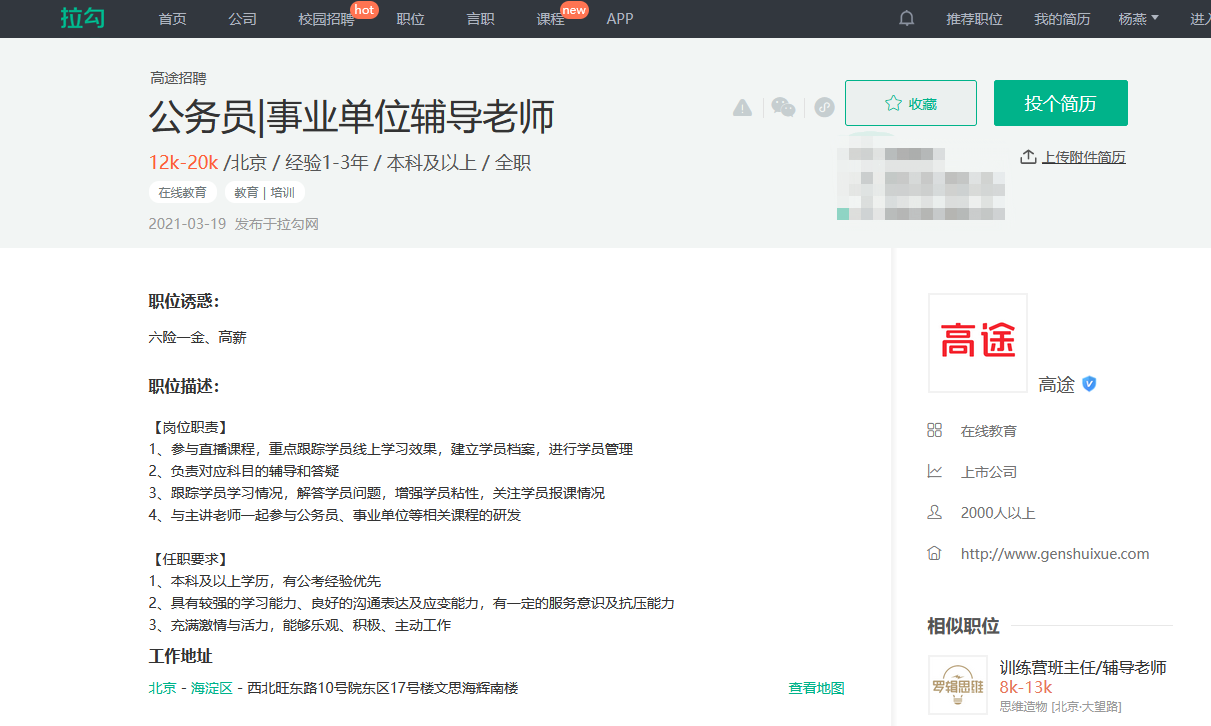Click the Lagou logo
This screenshot has width=1211, height=726.
pos(82,19)
